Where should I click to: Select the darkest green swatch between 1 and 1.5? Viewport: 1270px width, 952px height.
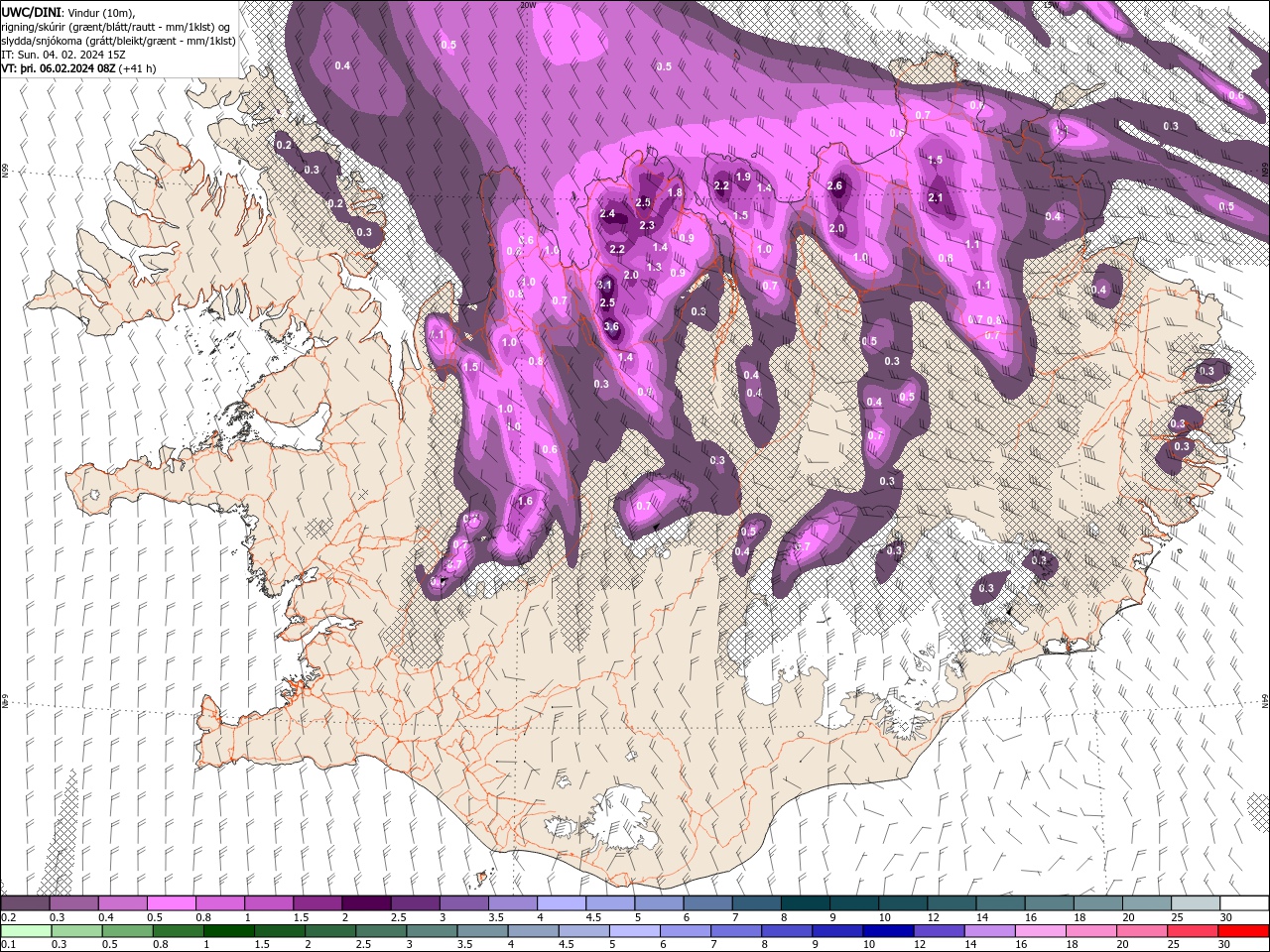[229, 931]
